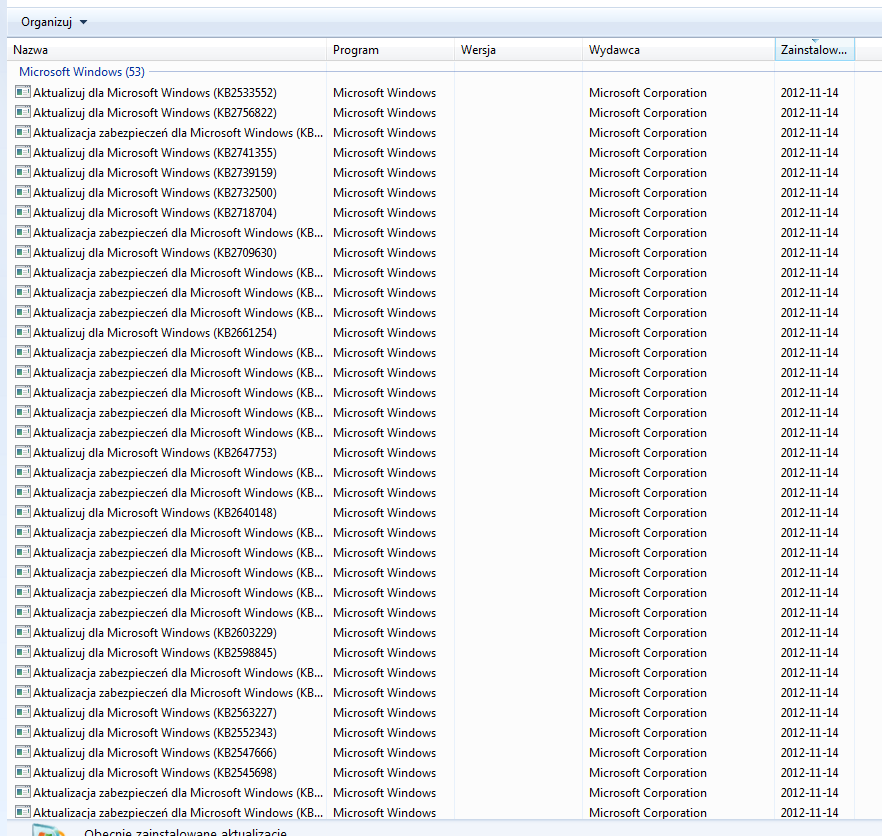The image size is (882, 836).
Task: Click the update icon beside KB2732500
Action: (22, 192)
